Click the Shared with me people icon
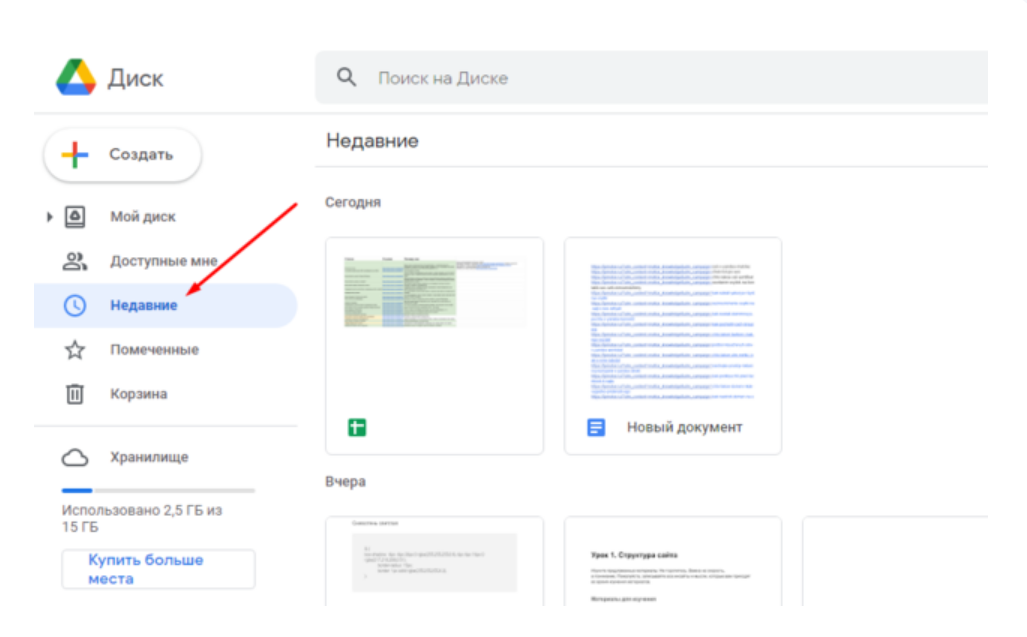The width and height of the screenshot is (1027, 637). (x=75, y=262)
